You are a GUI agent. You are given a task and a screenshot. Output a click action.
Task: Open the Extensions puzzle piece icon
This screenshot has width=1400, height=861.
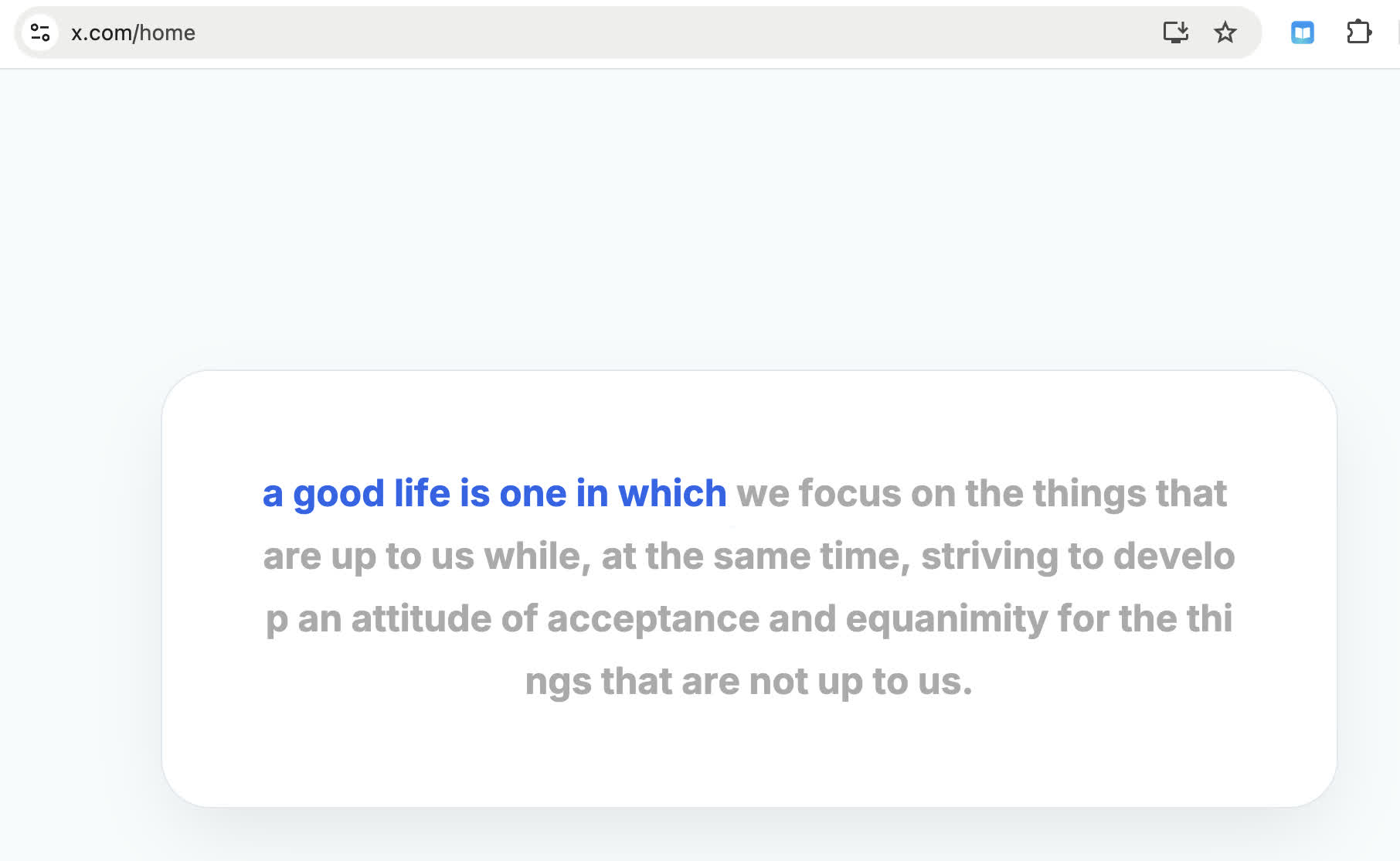point(1358,32)
